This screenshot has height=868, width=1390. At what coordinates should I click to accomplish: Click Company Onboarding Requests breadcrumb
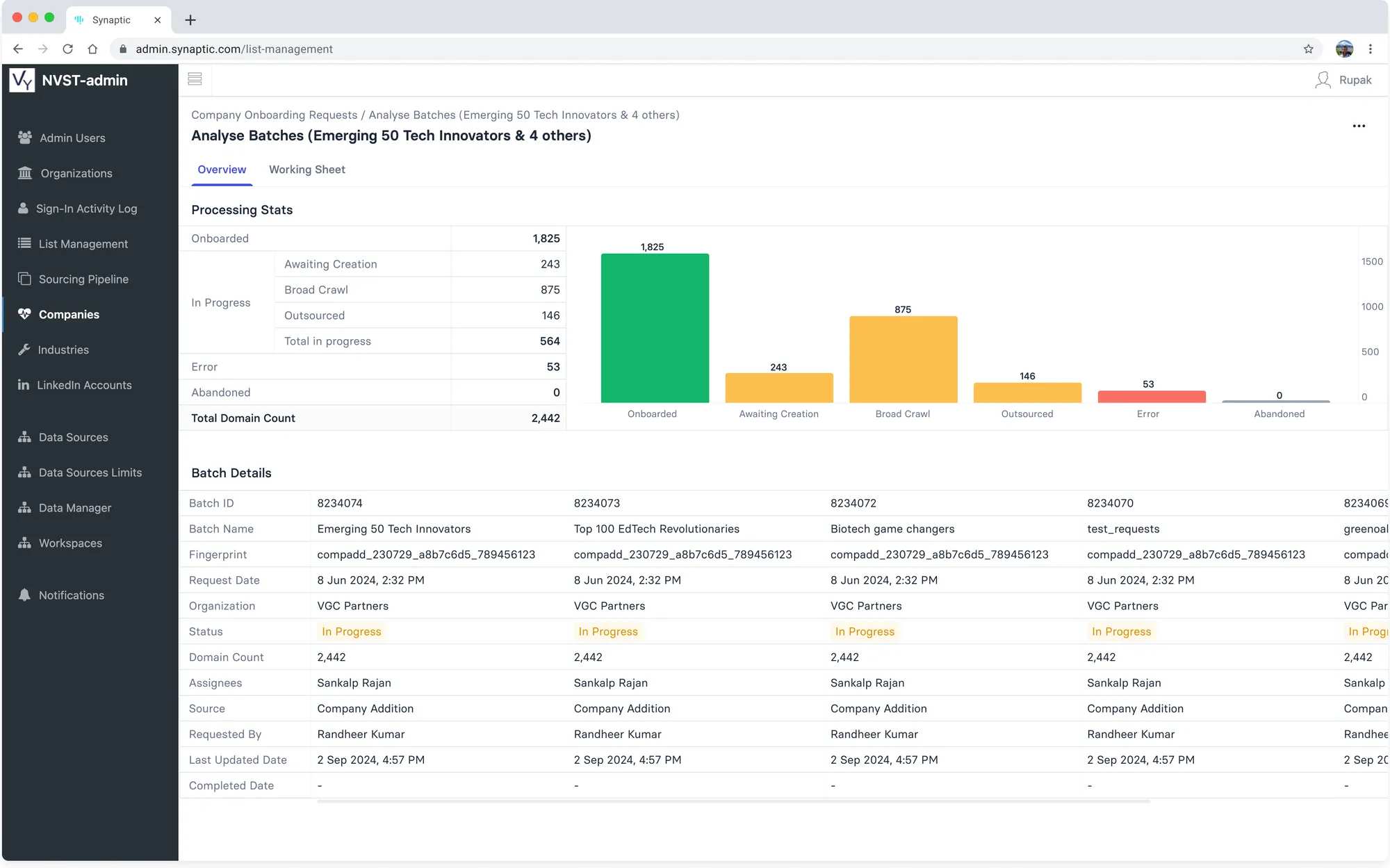coord(274,115)
